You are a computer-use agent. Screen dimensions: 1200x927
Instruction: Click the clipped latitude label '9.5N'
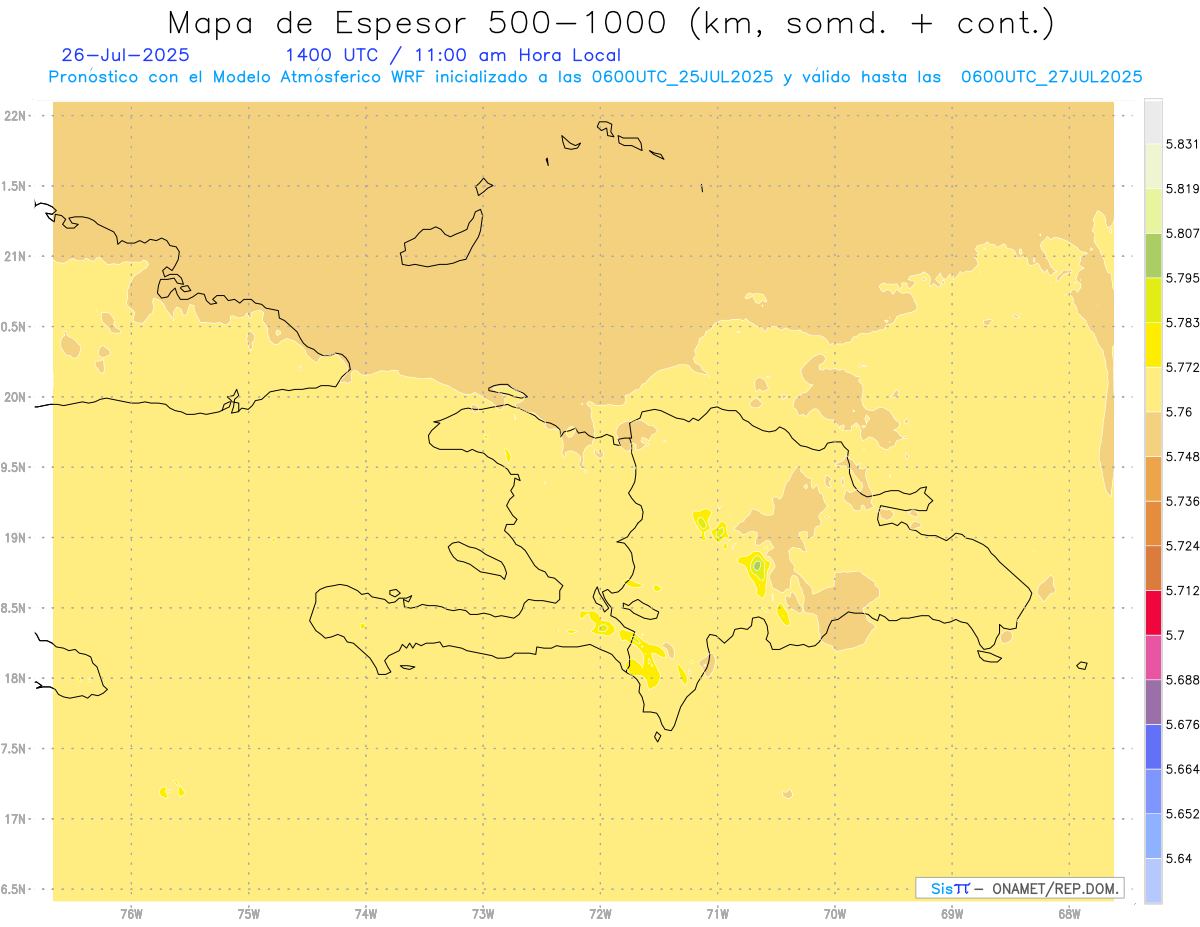tap(14, 467)
